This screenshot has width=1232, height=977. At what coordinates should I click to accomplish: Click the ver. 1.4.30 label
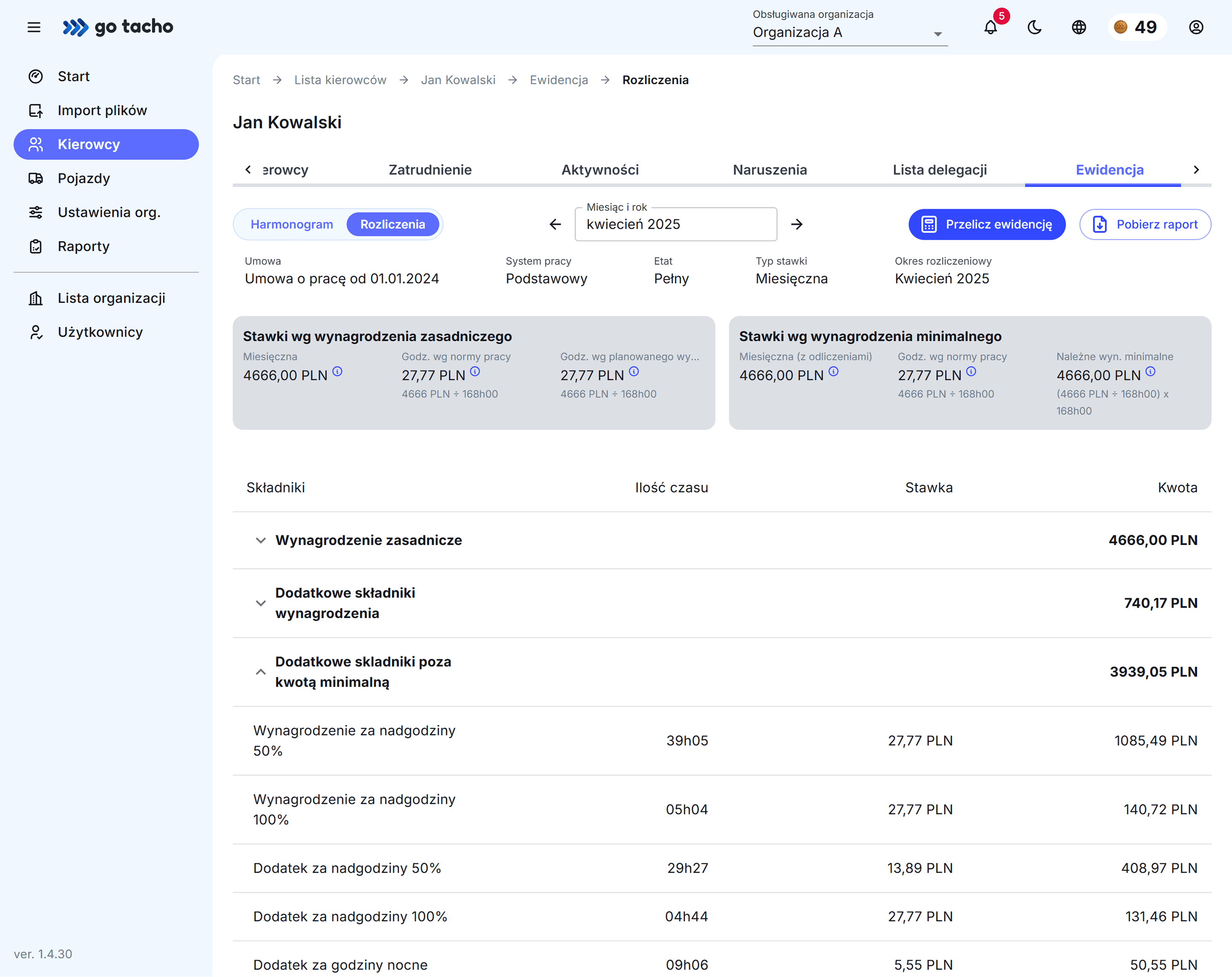click(43, 954)
